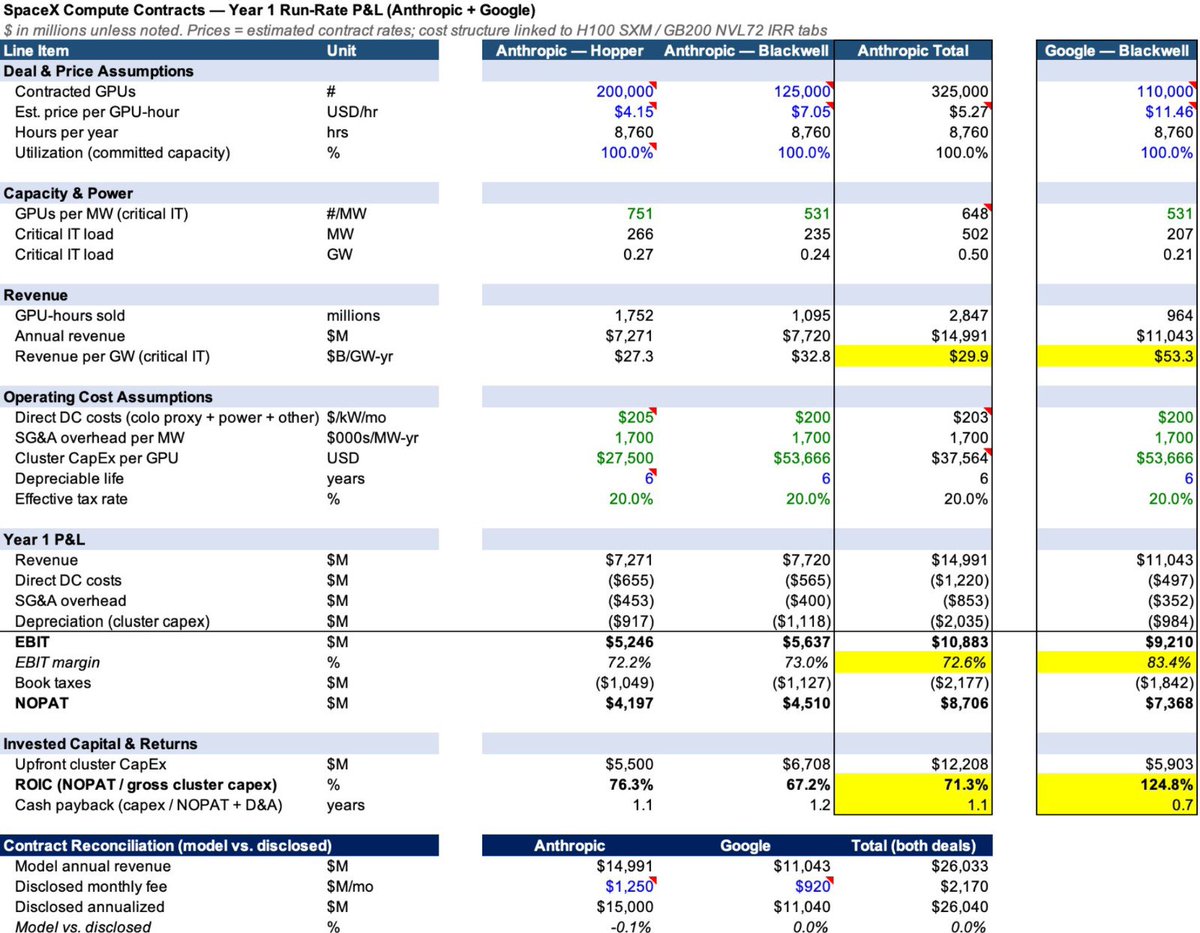Select the -0.1% model vs. disclosed cell
The height and width of the screenshot is (933, 1200).
pos(632,927)
